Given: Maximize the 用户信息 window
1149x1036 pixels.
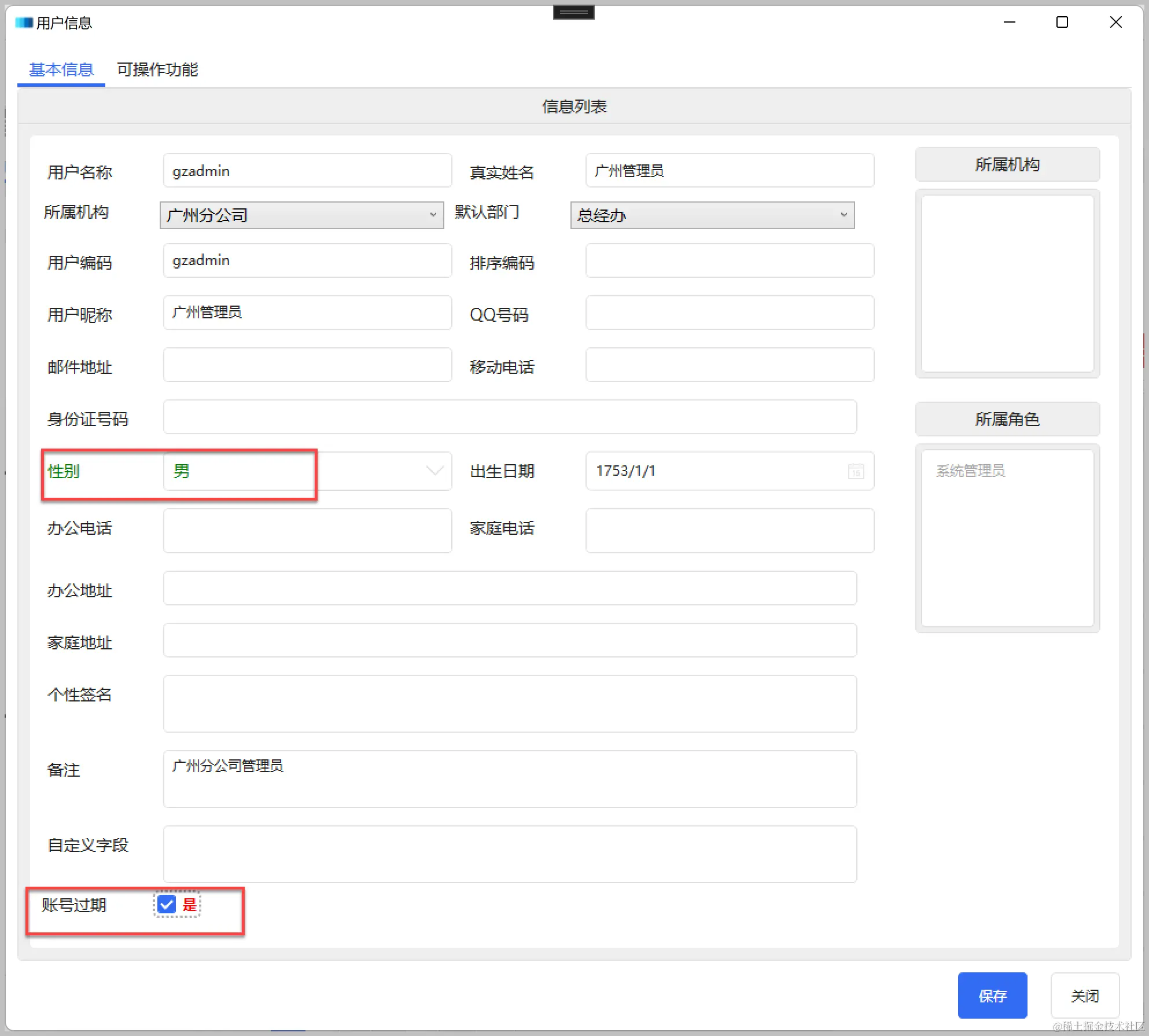Looking at the screenshot, I should 1062,23.
